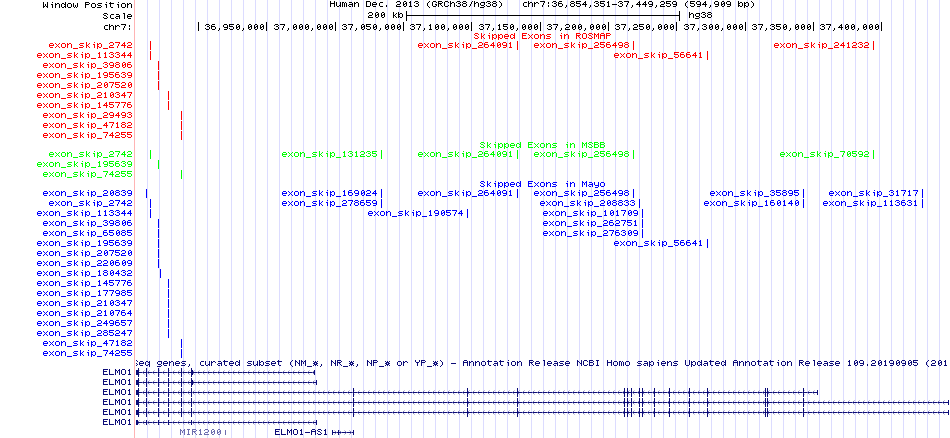This screenshot has height=438, width=950.
Task: Click the exon_skip_190574 feature label
Action: (414, 213)
